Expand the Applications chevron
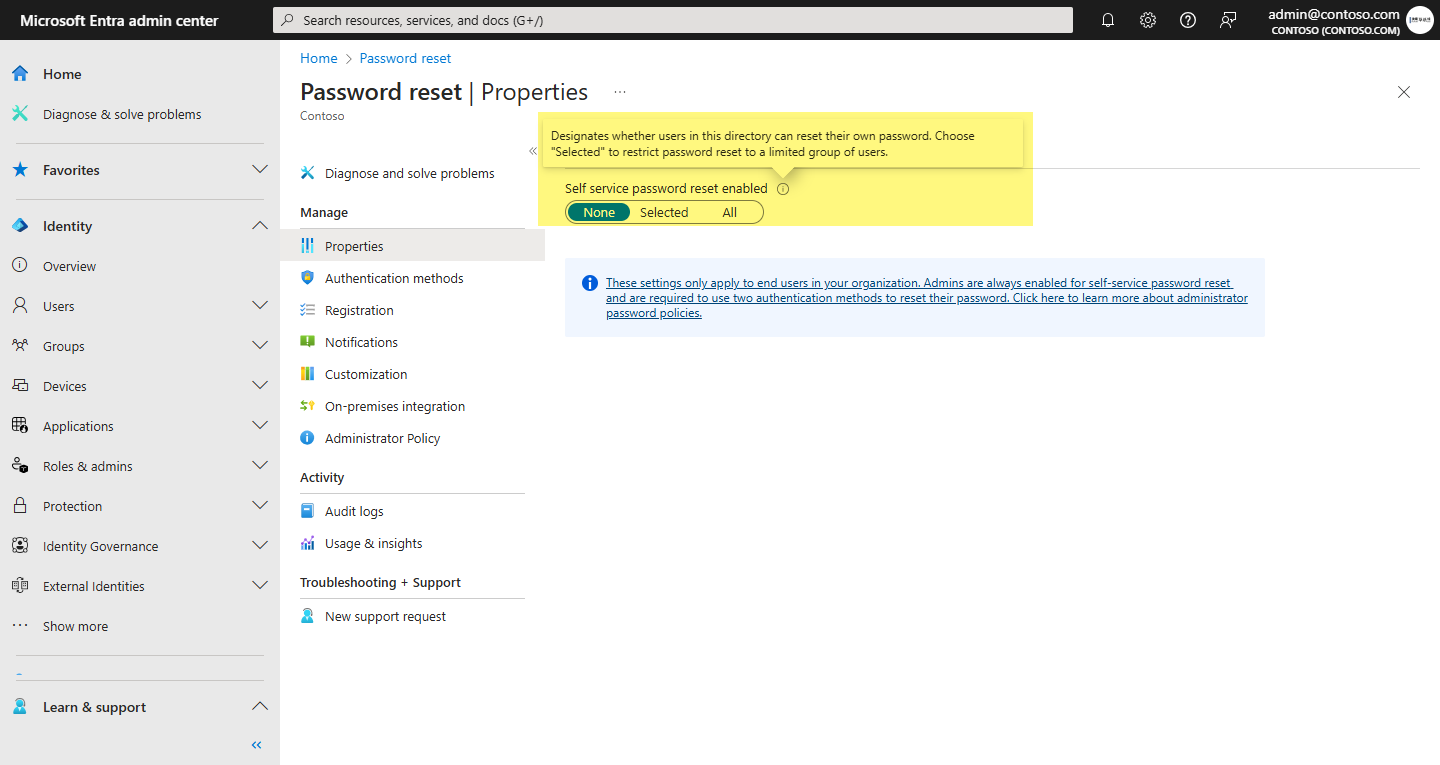1440x765 pixels. coord(260,426)
